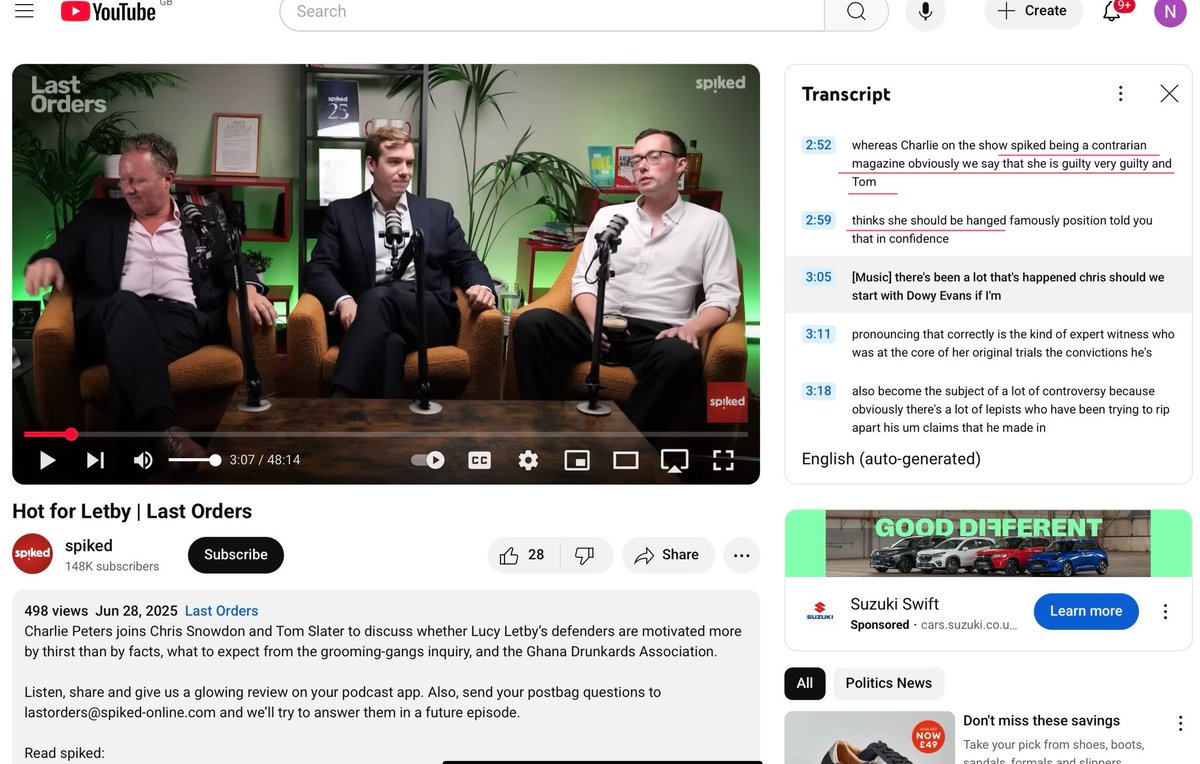Click transcript line 'there's been a lot'
Viewport: 1200px width, 764px height.
click(1008, 286)
